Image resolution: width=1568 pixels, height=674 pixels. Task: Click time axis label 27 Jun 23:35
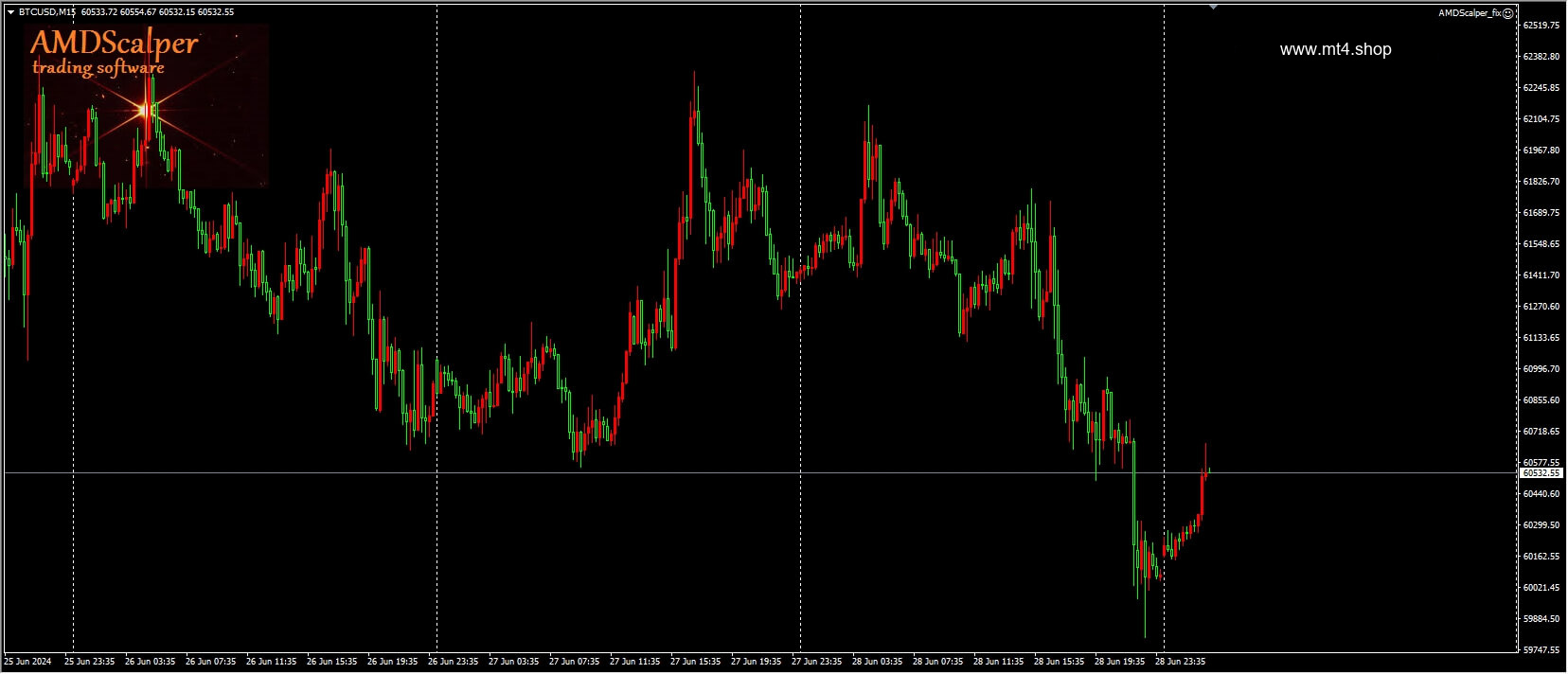(x=816, y=662)
